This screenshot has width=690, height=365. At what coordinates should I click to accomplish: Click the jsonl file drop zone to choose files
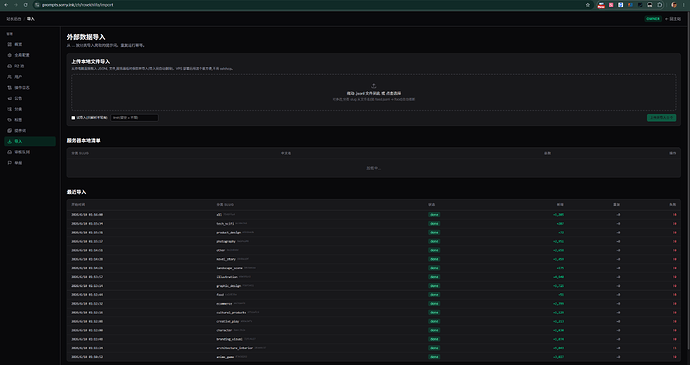[x=374, y=92]
